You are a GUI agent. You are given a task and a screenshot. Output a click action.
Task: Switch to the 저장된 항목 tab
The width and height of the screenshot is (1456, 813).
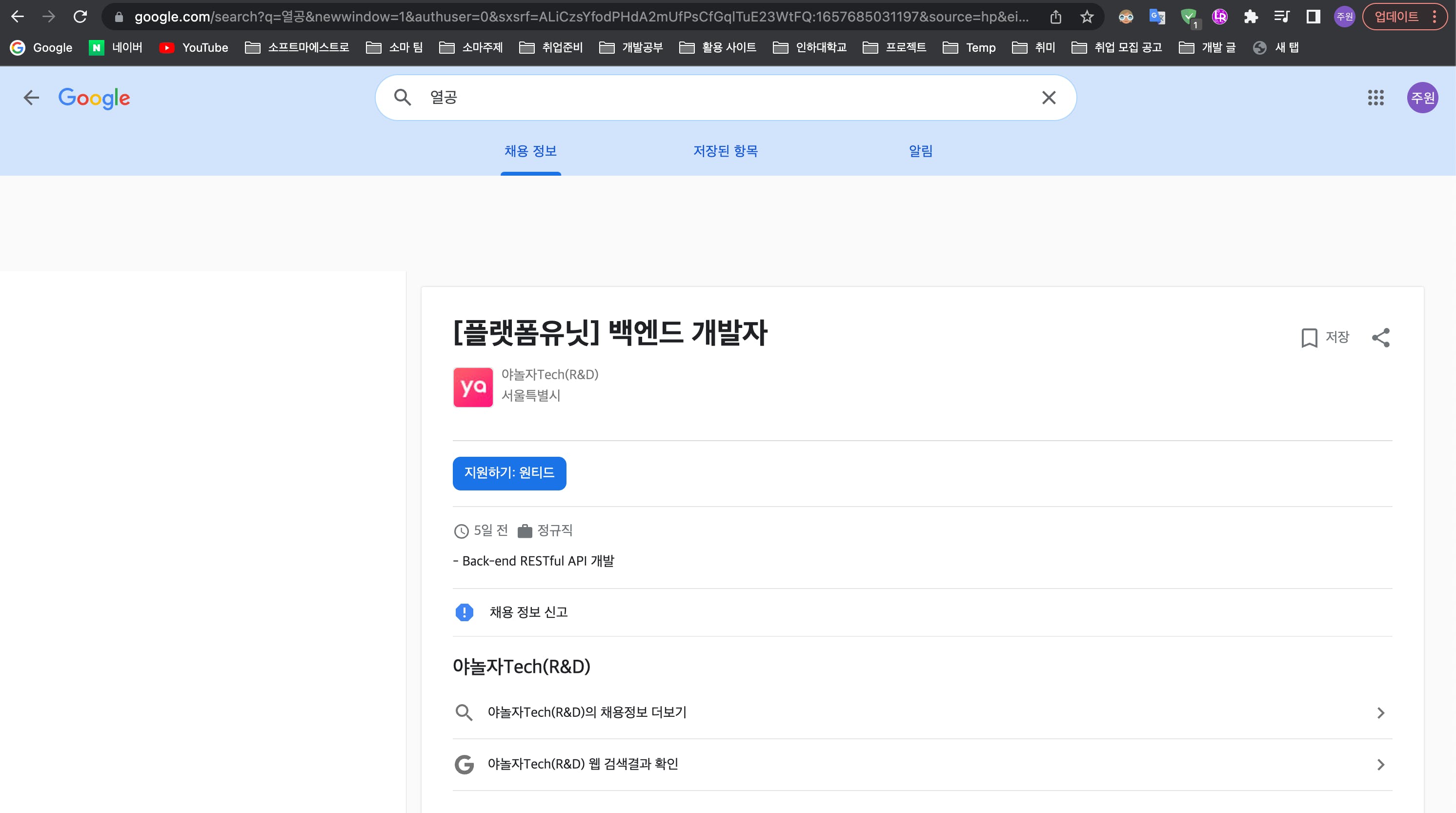coord(725,151)
